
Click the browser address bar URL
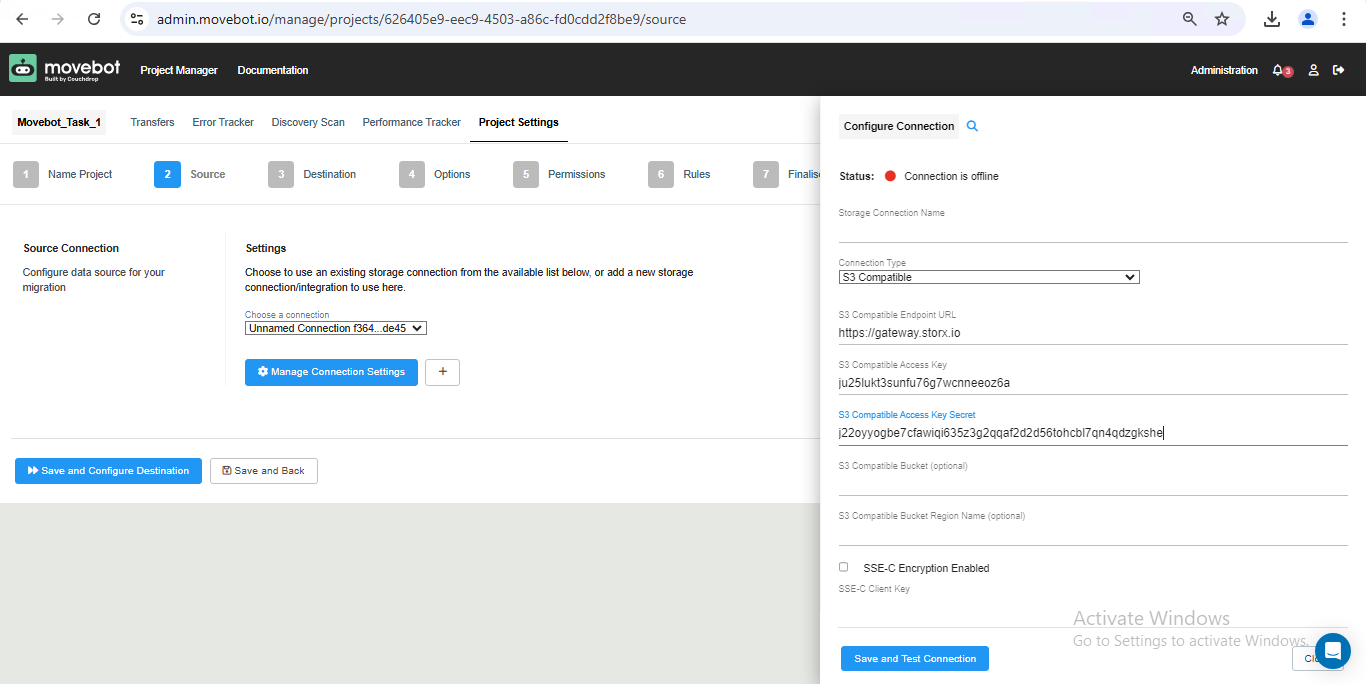coord(421,19)
